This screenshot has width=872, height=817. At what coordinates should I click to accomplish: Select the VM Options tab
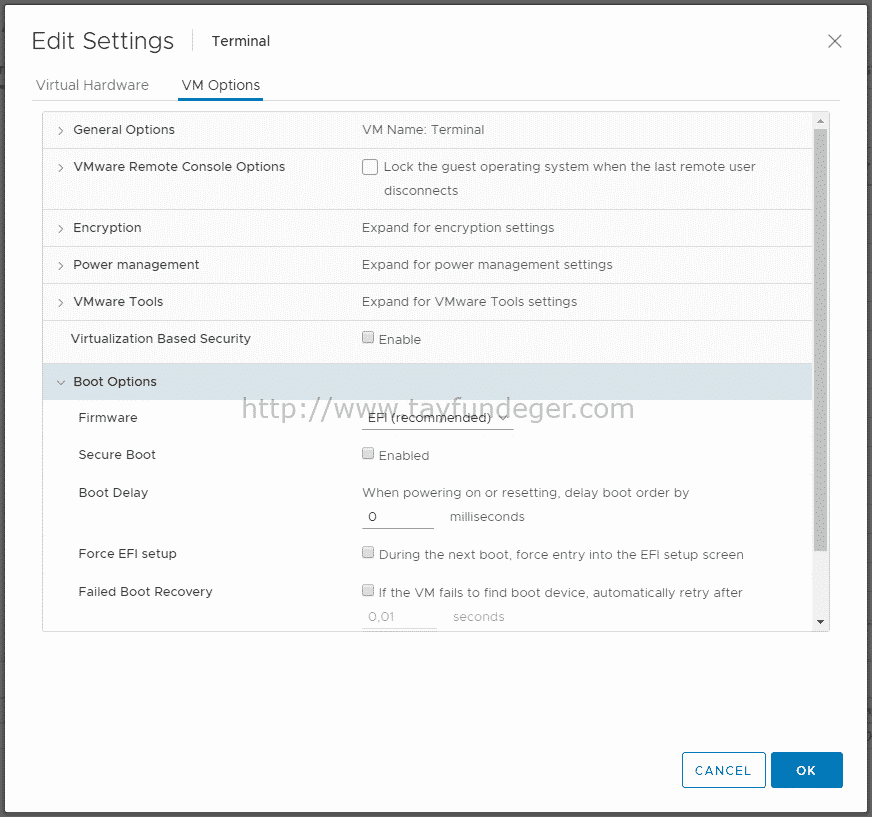(221, 85)
